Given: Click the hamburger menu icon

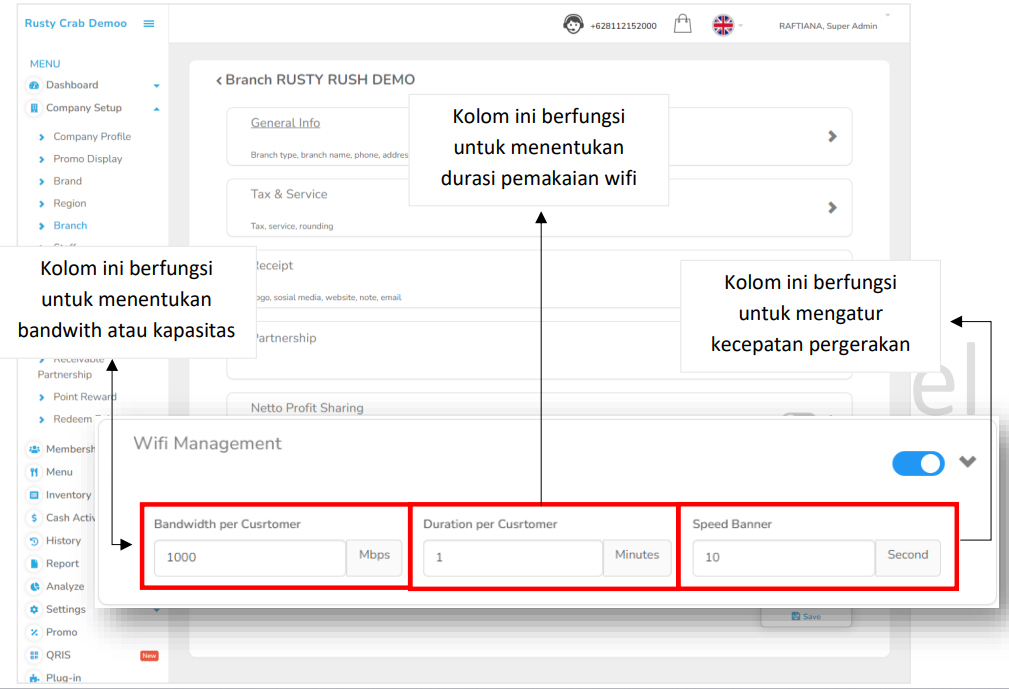Looking at the screenshot, I should pos(149,24).
